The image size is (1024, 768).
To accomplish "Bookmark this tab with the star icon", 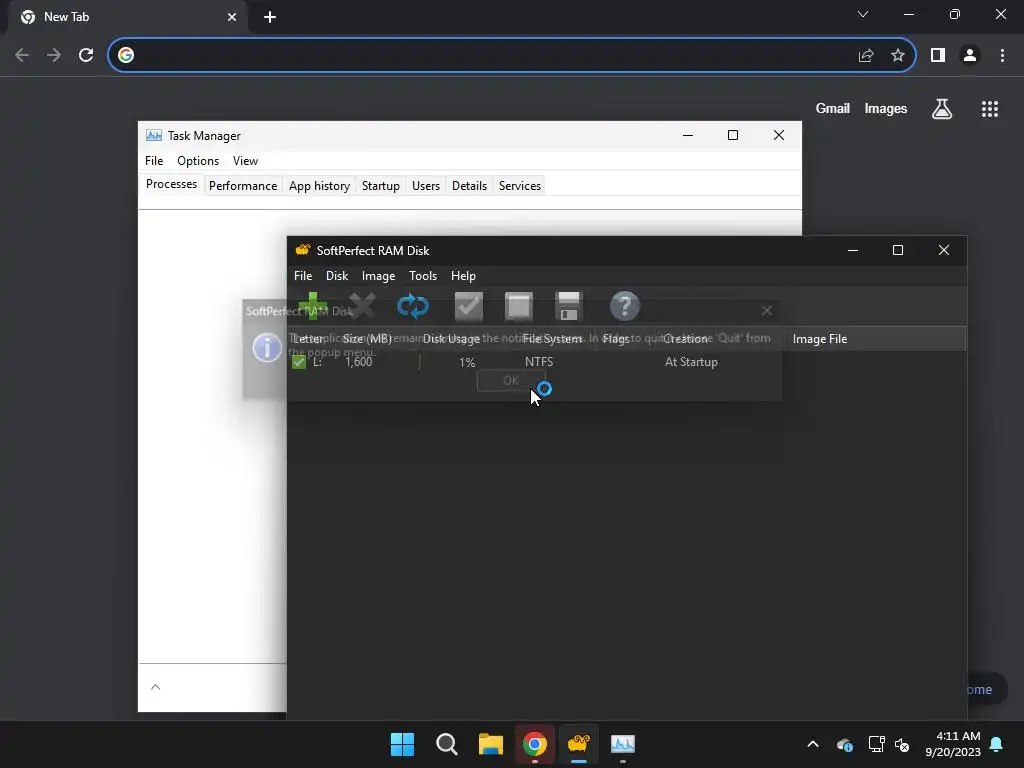I will point(898,55).
